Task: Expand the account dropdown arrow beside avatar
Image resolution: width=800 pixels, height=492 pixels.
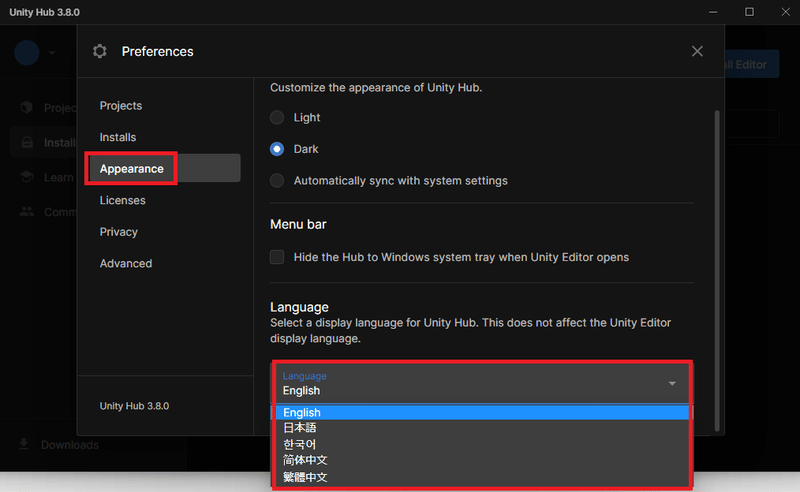Action: tap(52, 53)
